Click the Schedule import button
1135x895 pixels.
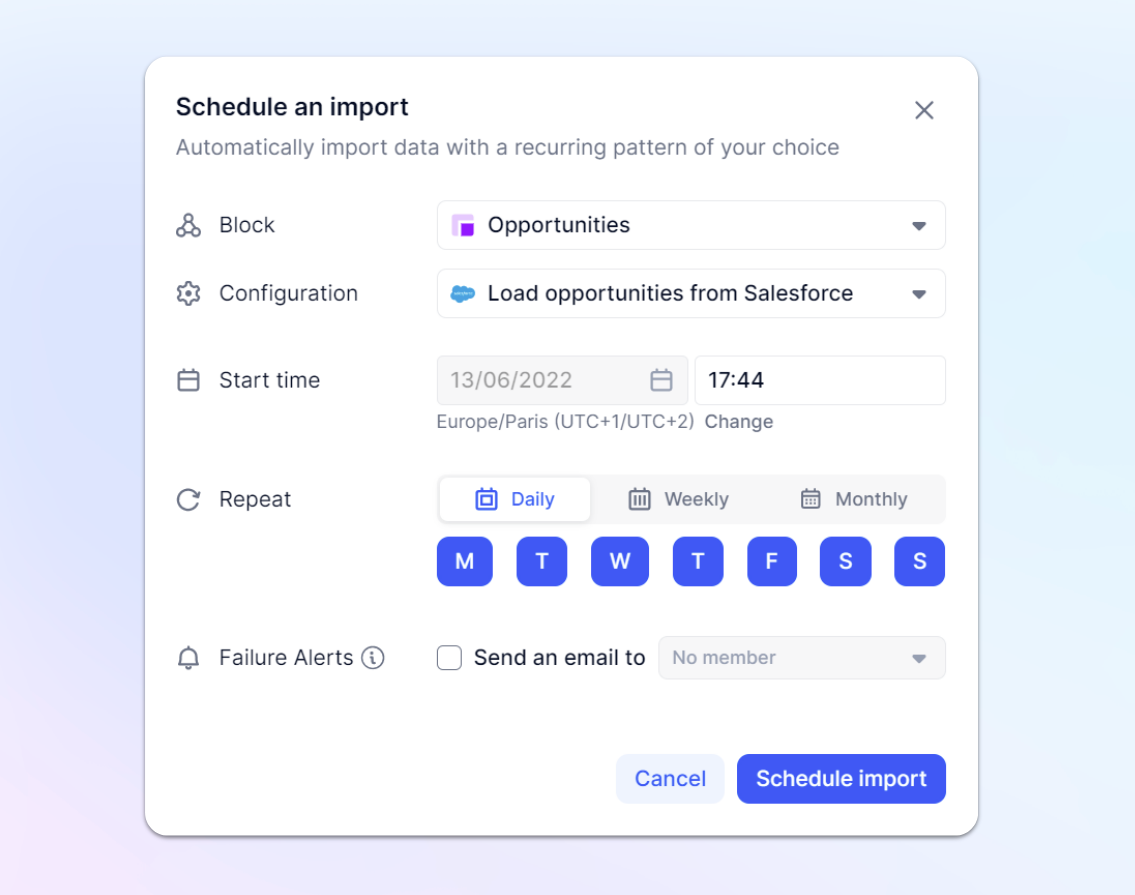841,778
